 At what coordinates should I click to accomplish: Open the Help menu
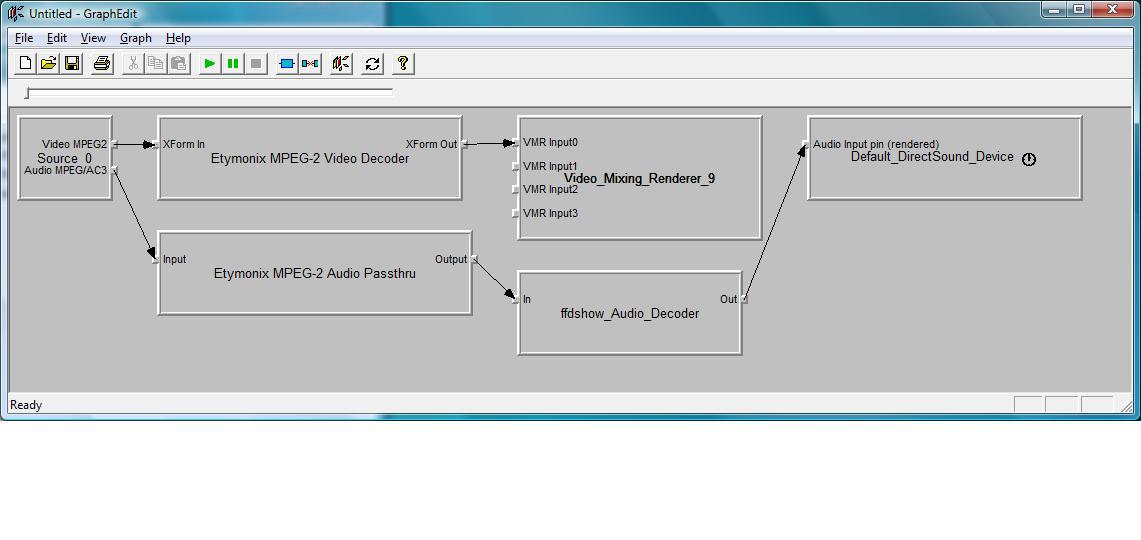pyautogui.click(x=178, y=38)
